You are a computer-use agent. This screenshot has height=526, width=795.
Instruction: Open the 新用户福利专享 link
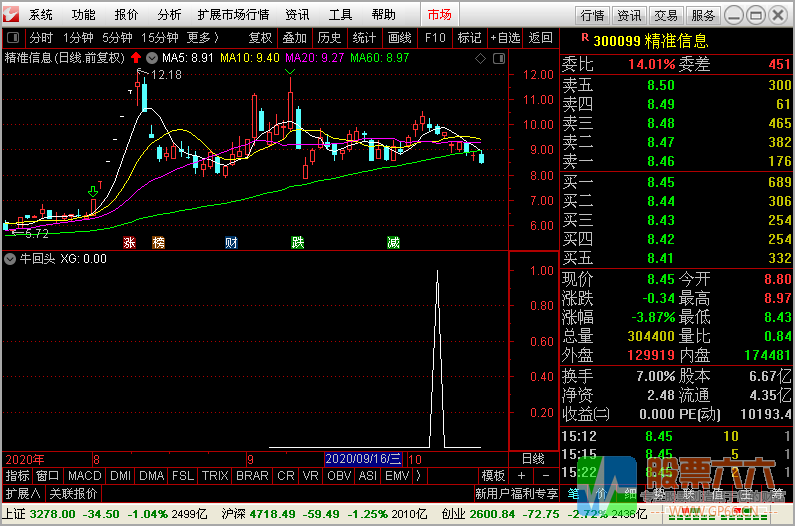point(517,494)
